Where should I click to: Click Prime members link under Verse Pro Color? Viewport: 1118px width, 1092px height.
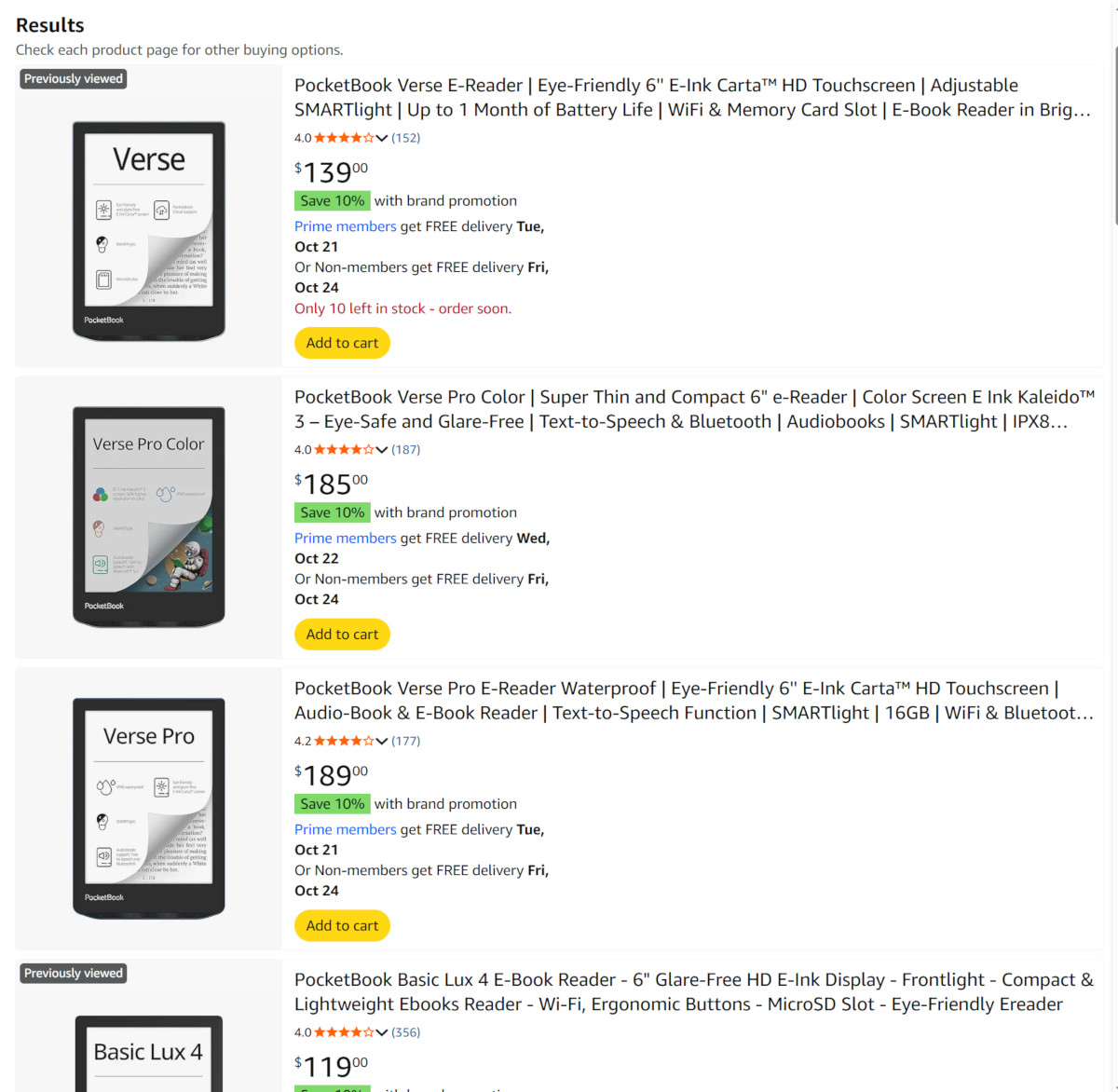(x=346, y=539)
